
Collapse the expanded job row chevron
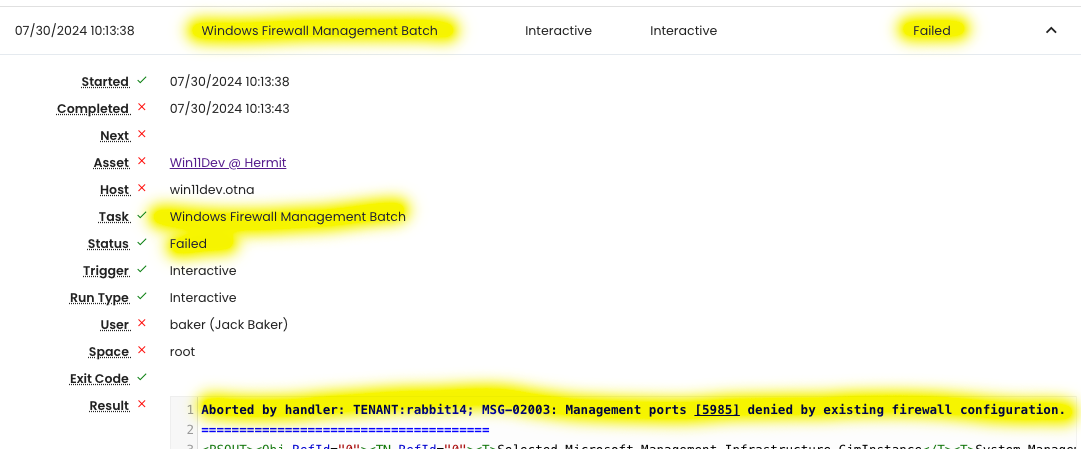point(1051,31)
